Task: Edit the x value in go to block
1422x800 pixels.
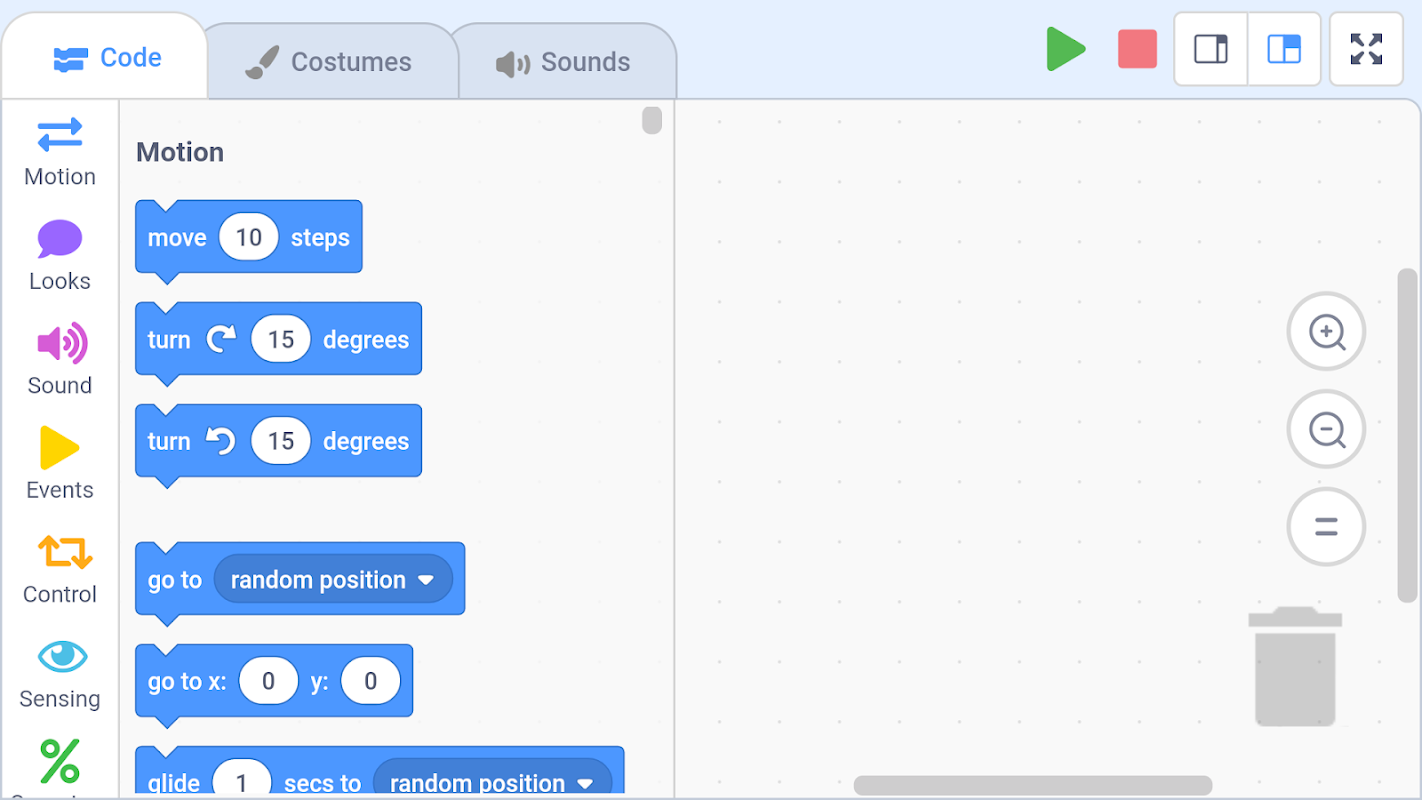Action: [x=268, y=681]
